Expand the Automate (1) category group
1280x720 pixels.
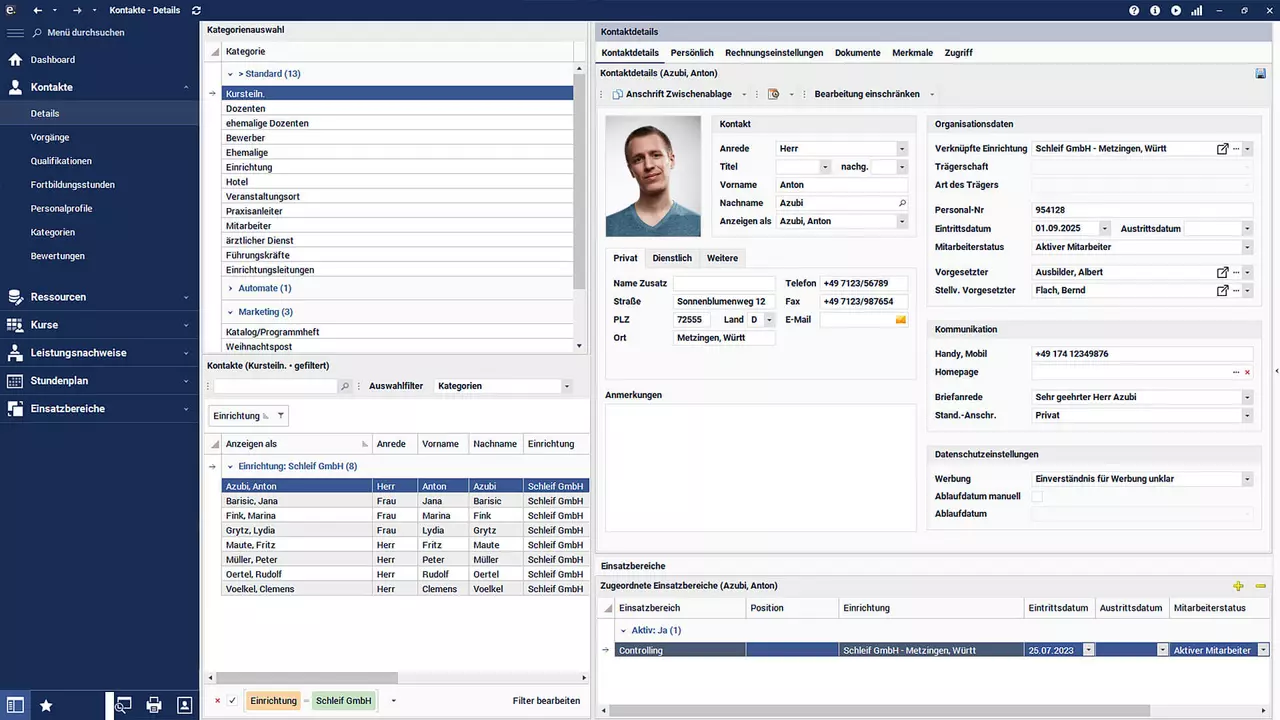(230, 288)
